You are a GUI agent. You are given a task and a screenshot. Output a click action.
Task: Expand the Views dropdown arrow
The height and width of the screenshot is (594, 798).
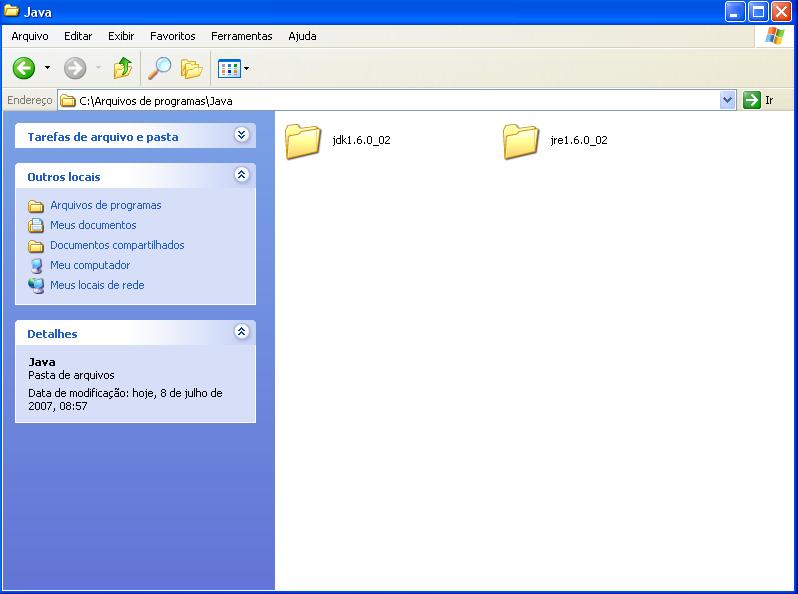click(246, 68)
